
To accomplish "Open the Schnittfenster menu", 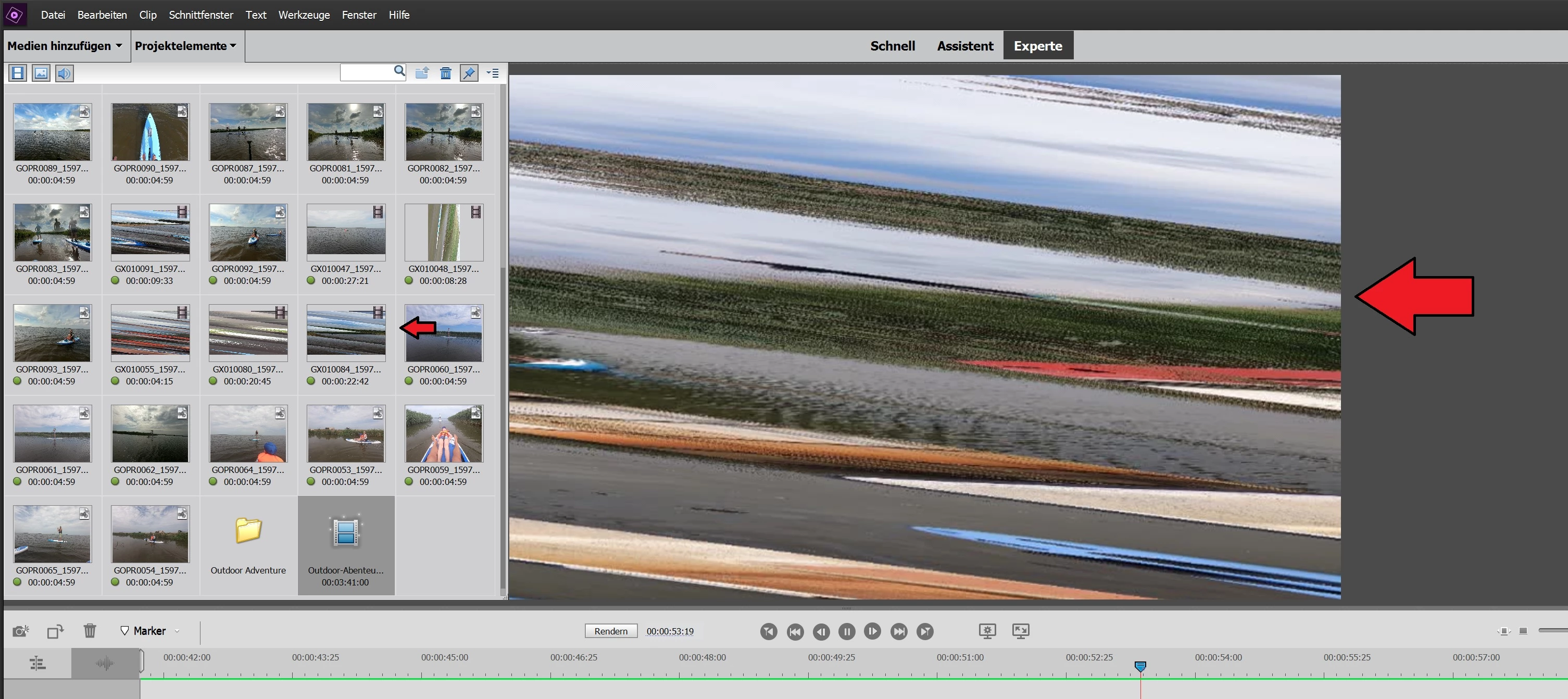I will click(201, 15).
